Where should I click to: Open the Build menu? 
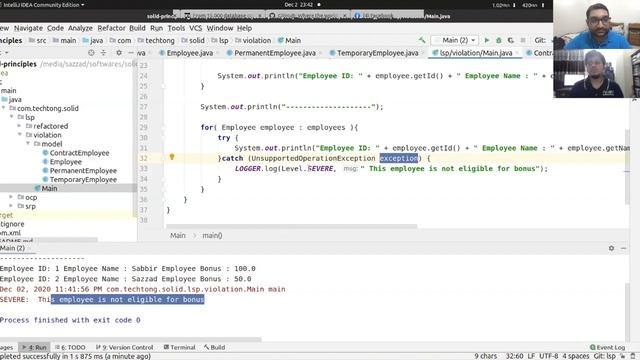pyautogui.click(x=137, y=28)
